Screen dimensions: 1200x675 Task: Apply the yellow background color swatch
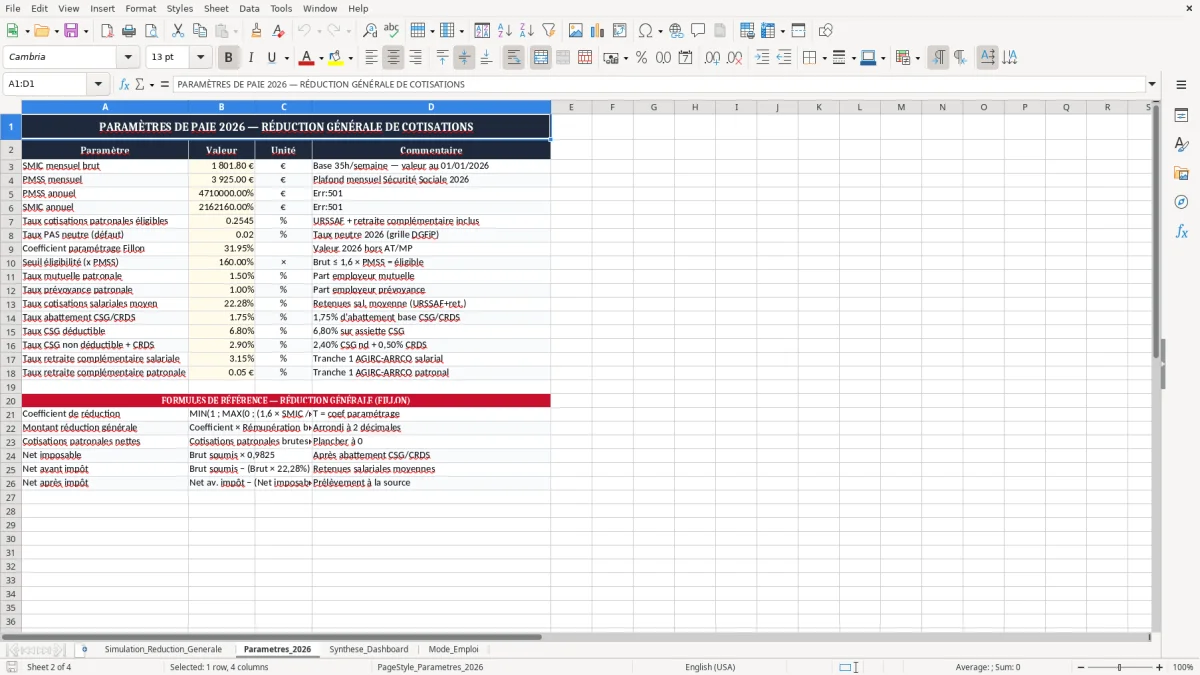pos(335,58)
